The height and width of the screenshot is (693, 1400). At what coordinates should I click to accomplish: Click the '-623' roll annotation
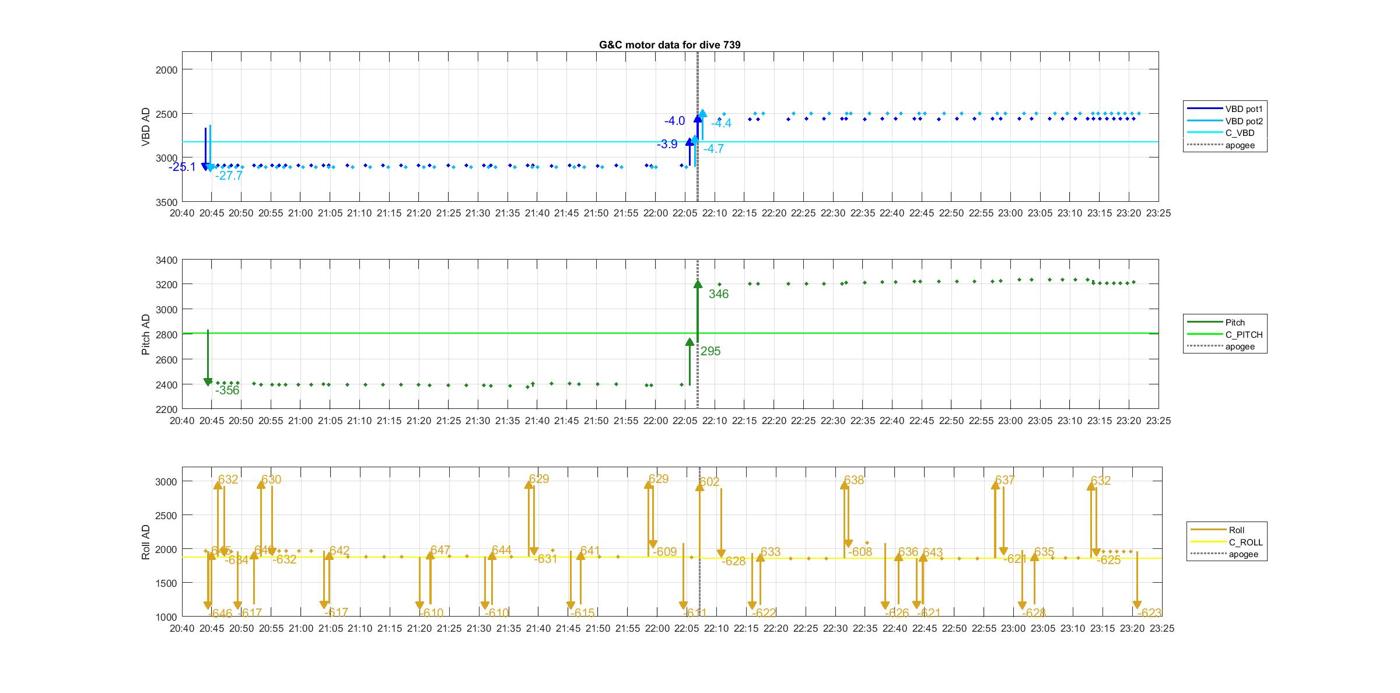(1150, 613)
